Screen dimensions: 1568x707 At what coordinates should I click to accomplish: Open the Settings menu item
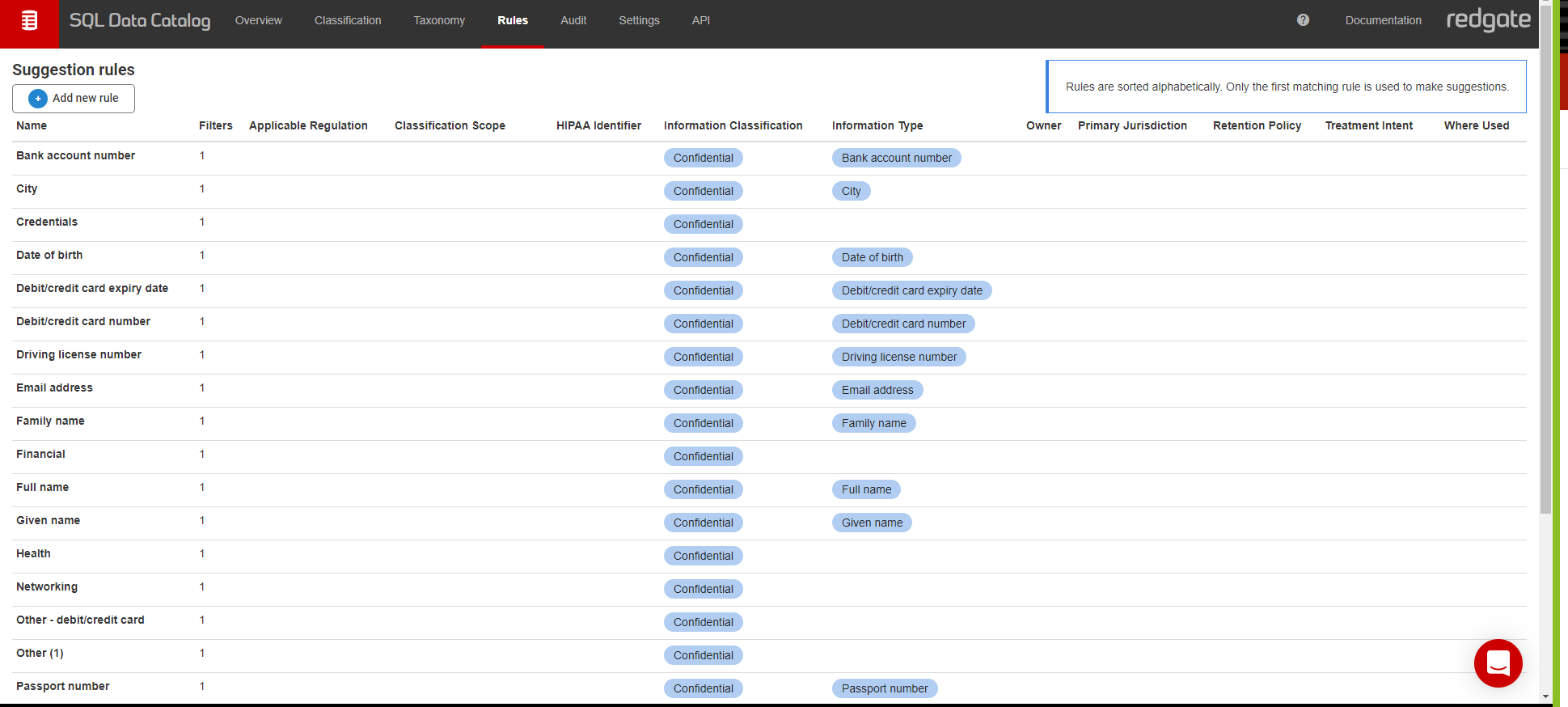639,20
